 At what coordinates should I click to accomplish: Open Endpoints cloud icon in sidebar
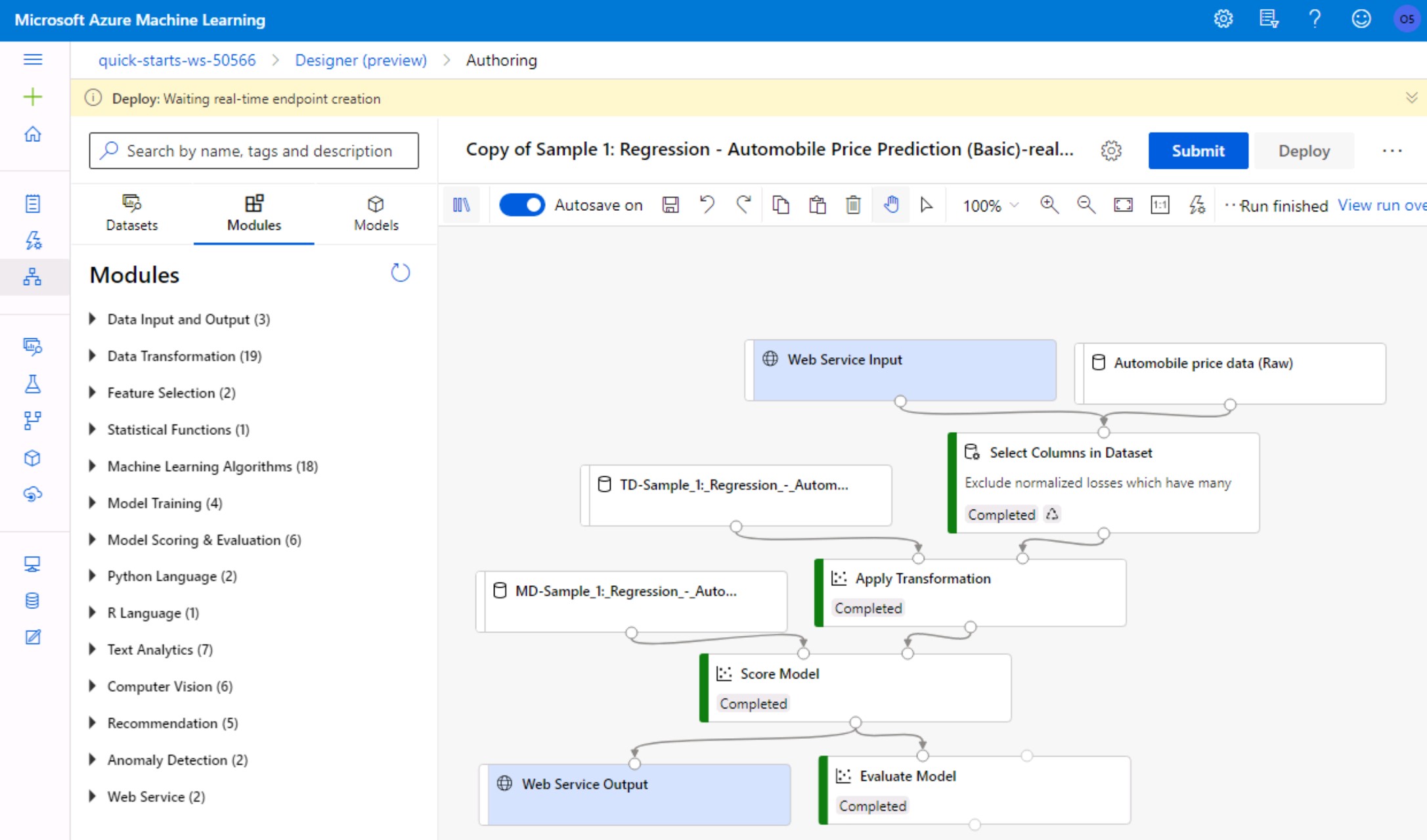tap(33, 494)
